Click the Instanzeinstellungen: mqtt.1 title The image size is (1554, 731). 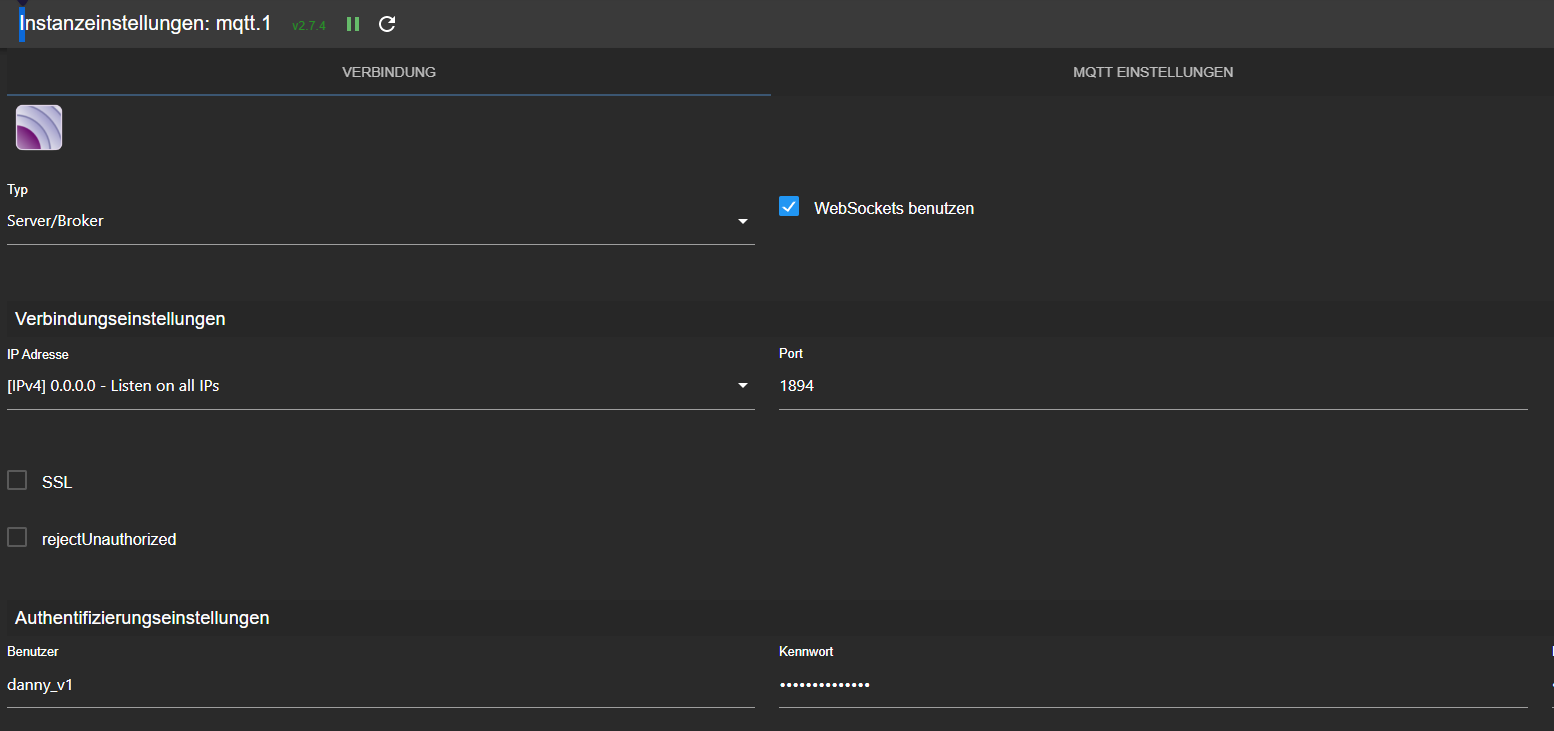(x=146, y=23)
